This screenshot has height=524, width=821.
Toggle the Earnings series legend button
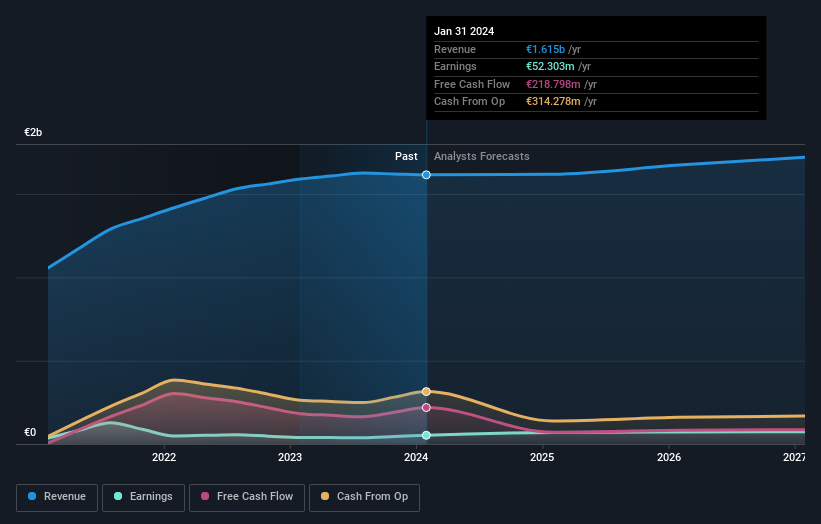143,497
